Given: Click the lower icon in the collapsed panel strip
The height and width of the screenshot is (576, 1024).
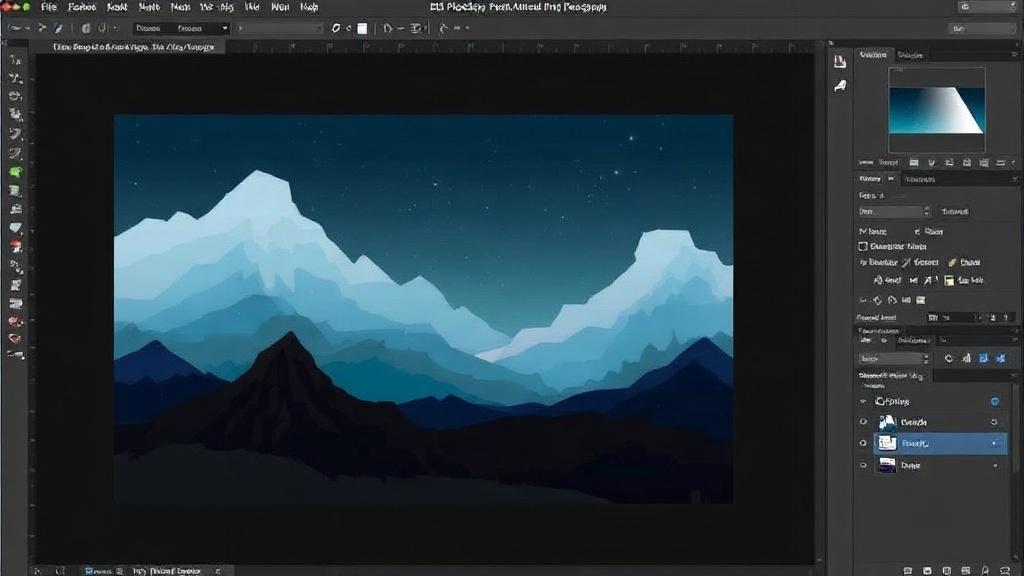Looking at the screenshot, I should [840, 86].
